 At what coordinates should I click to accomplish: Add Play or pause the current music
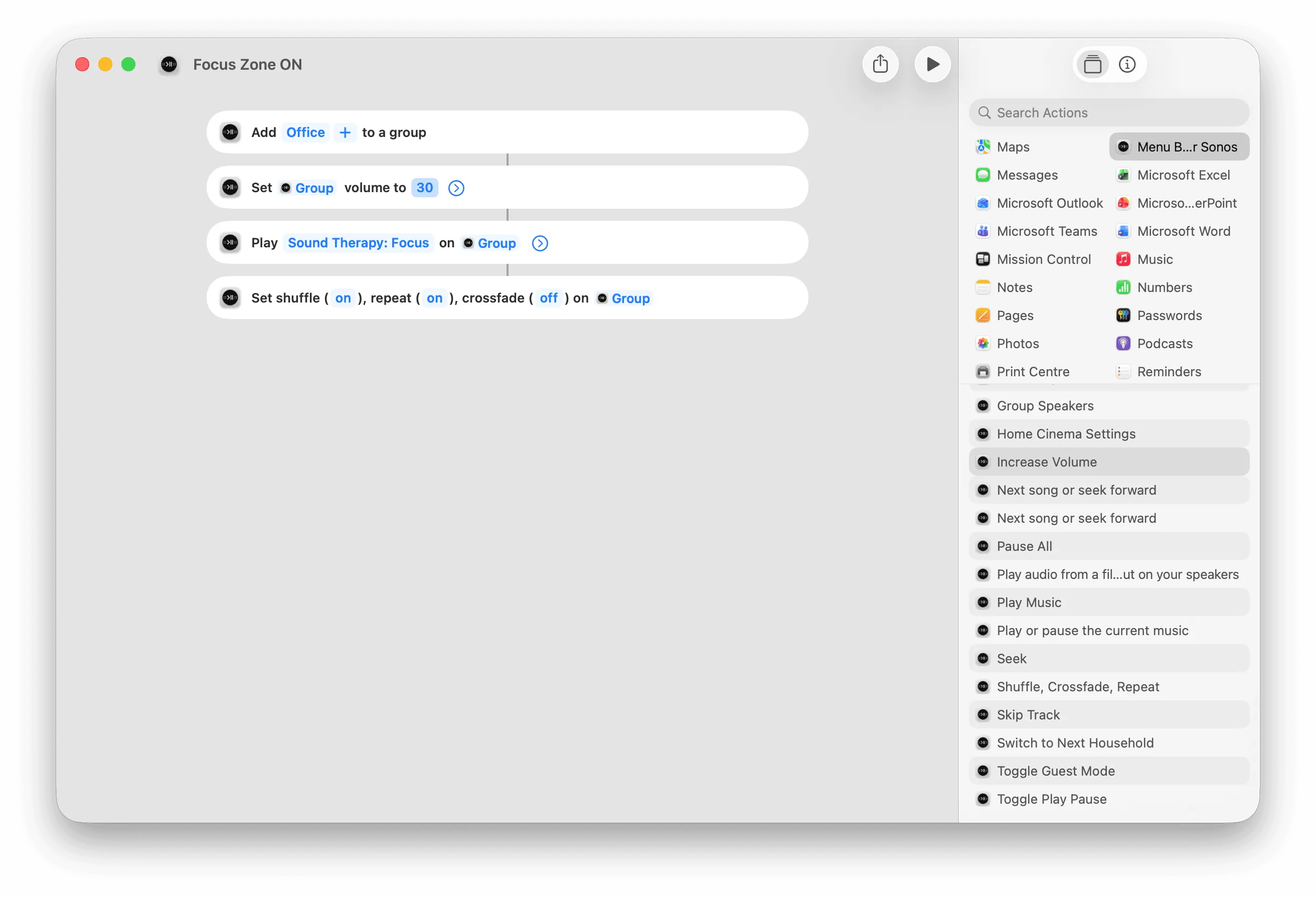coord(1109,630)
